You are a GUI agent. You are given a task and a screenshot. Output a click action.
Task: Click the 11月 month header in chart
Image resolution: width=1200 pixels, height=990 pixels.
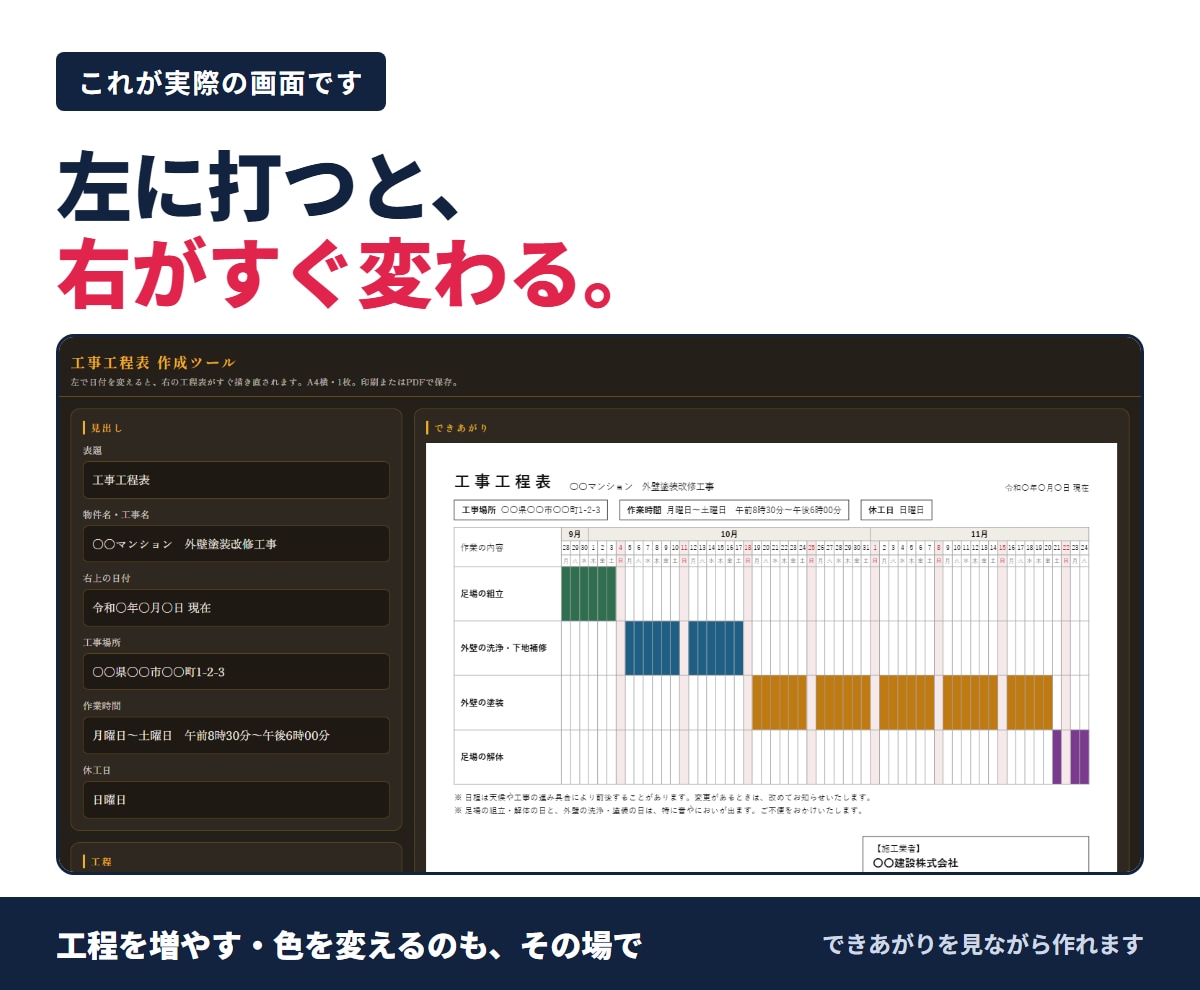(x=980, y=534)
